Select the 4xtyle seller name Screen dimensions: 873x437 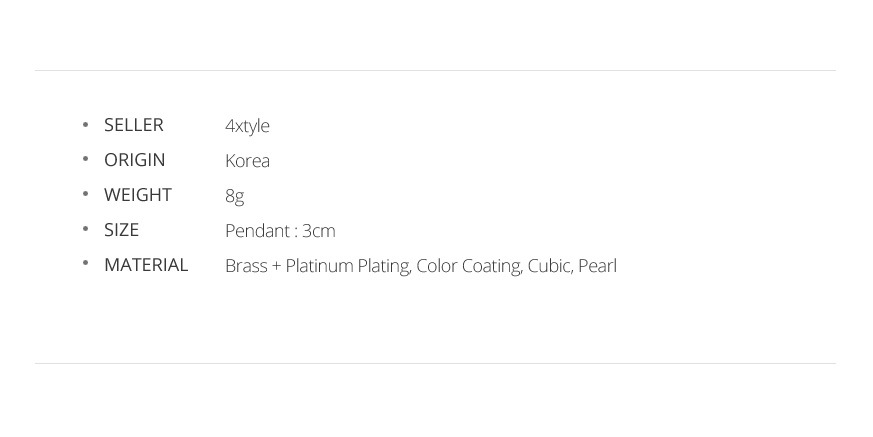[247, 126]
